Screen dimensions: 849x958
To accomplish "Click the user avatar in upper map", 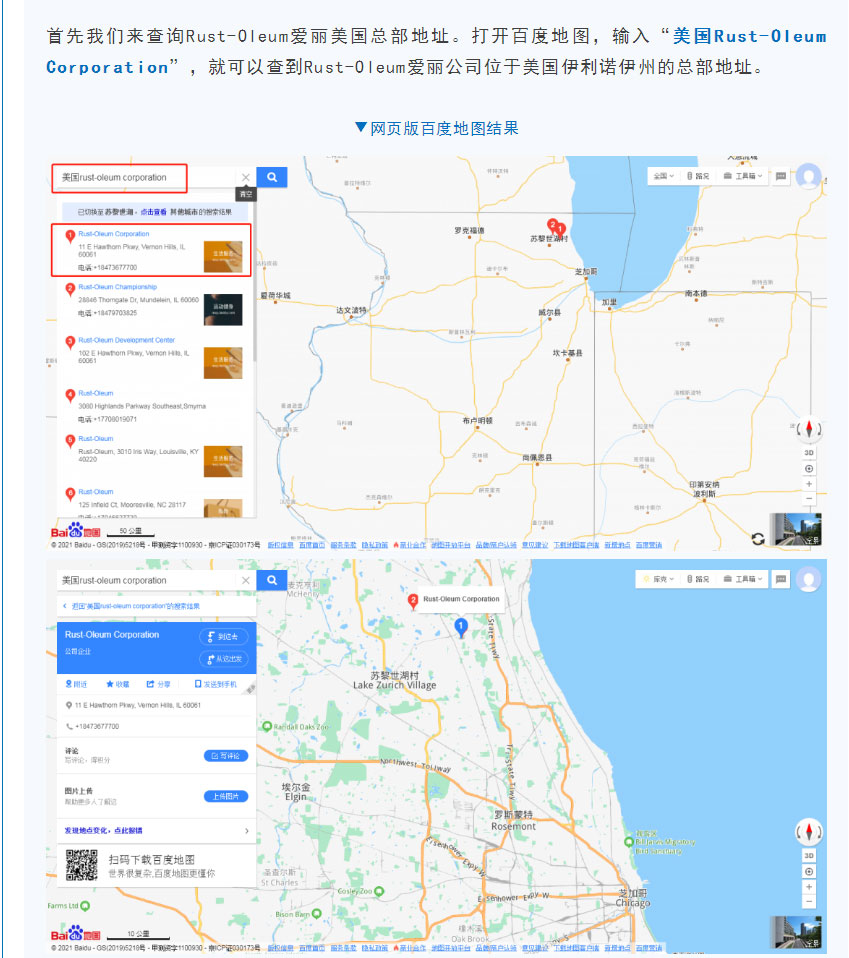I will coord(809,176).
